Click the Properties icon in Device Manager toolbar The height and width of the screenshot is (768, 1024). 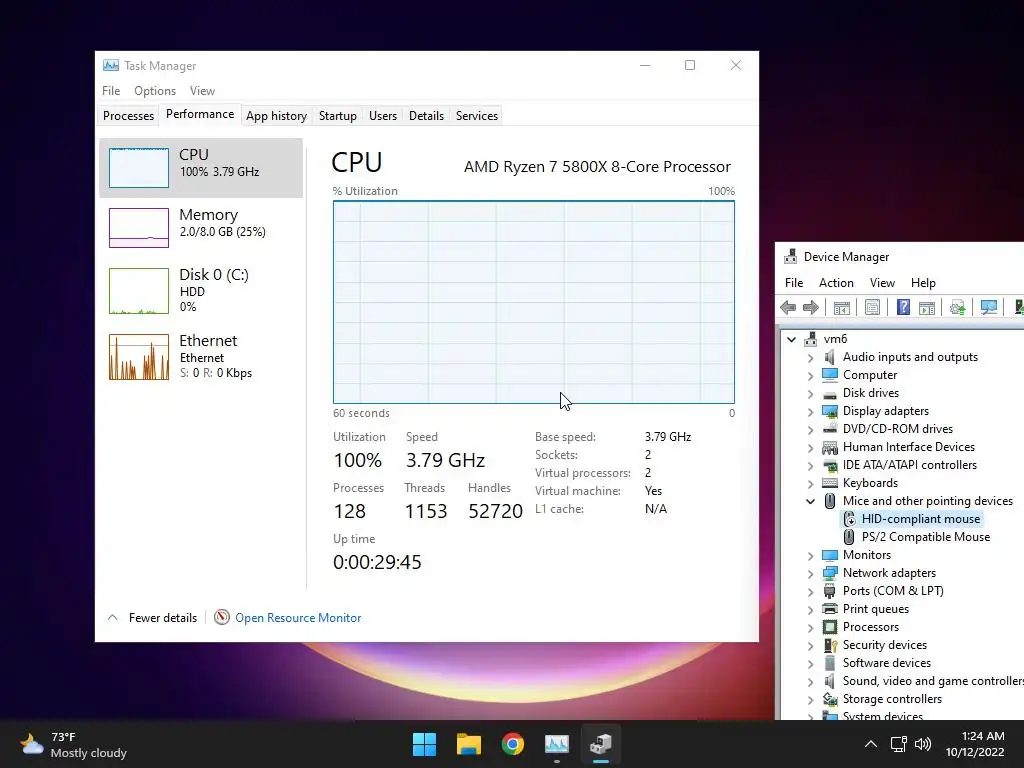872,308
